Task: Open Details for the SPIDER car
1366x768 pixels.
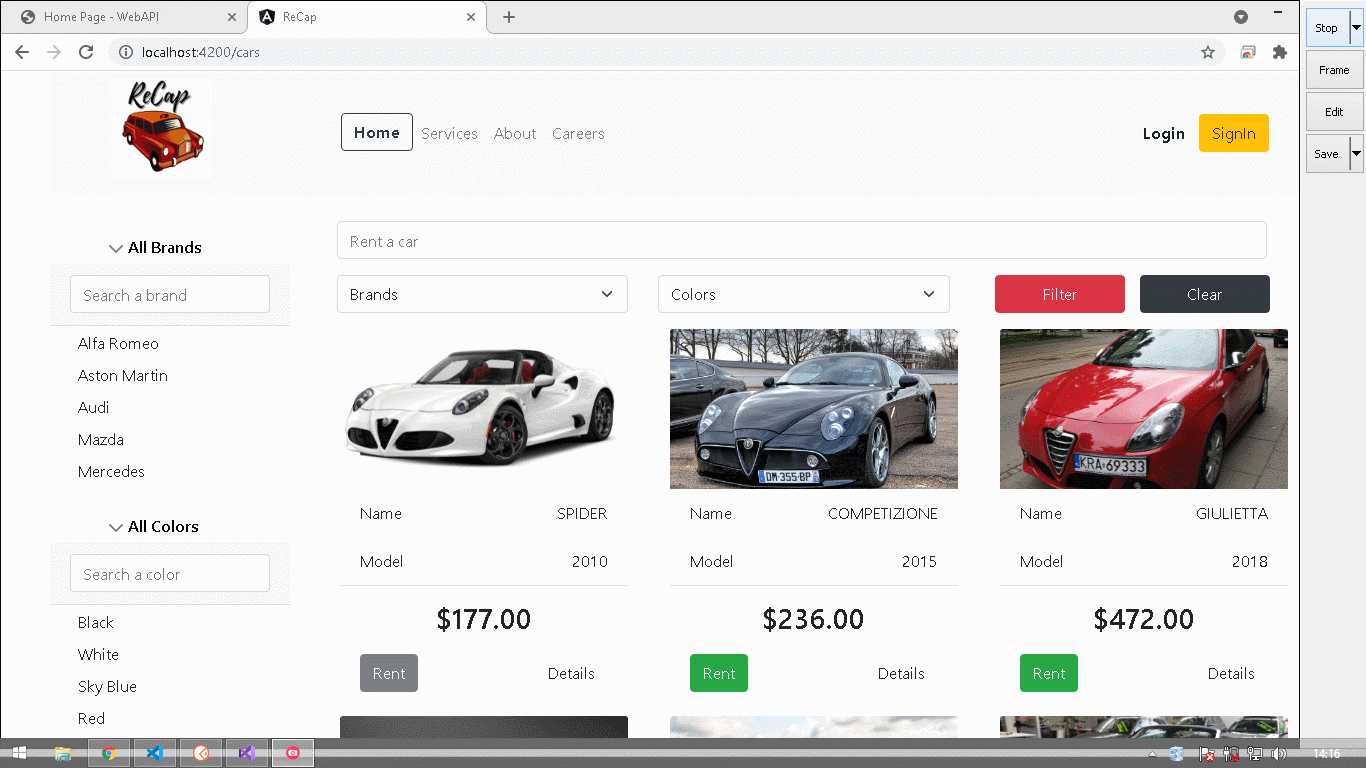Action: [x=571, y=673]
